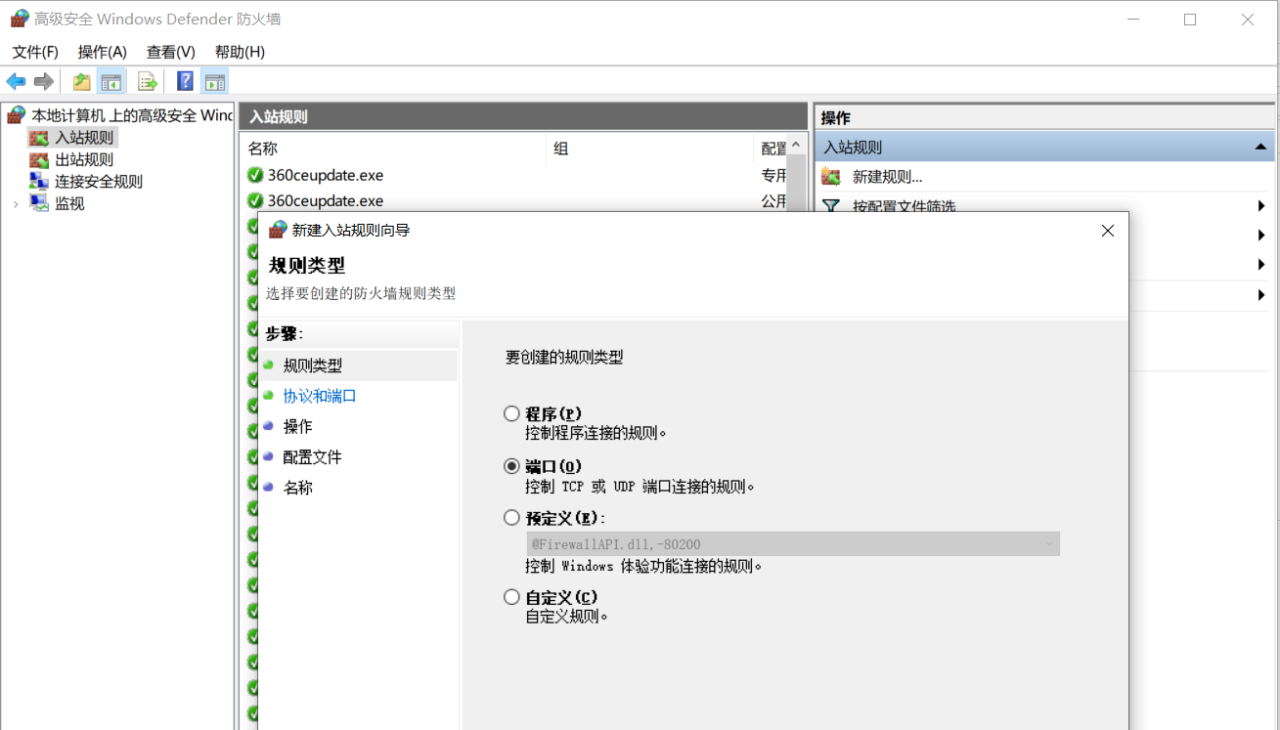Open the @FirewallAPI.dll,-80200 predefined dropdown

[x=793, y=544]
